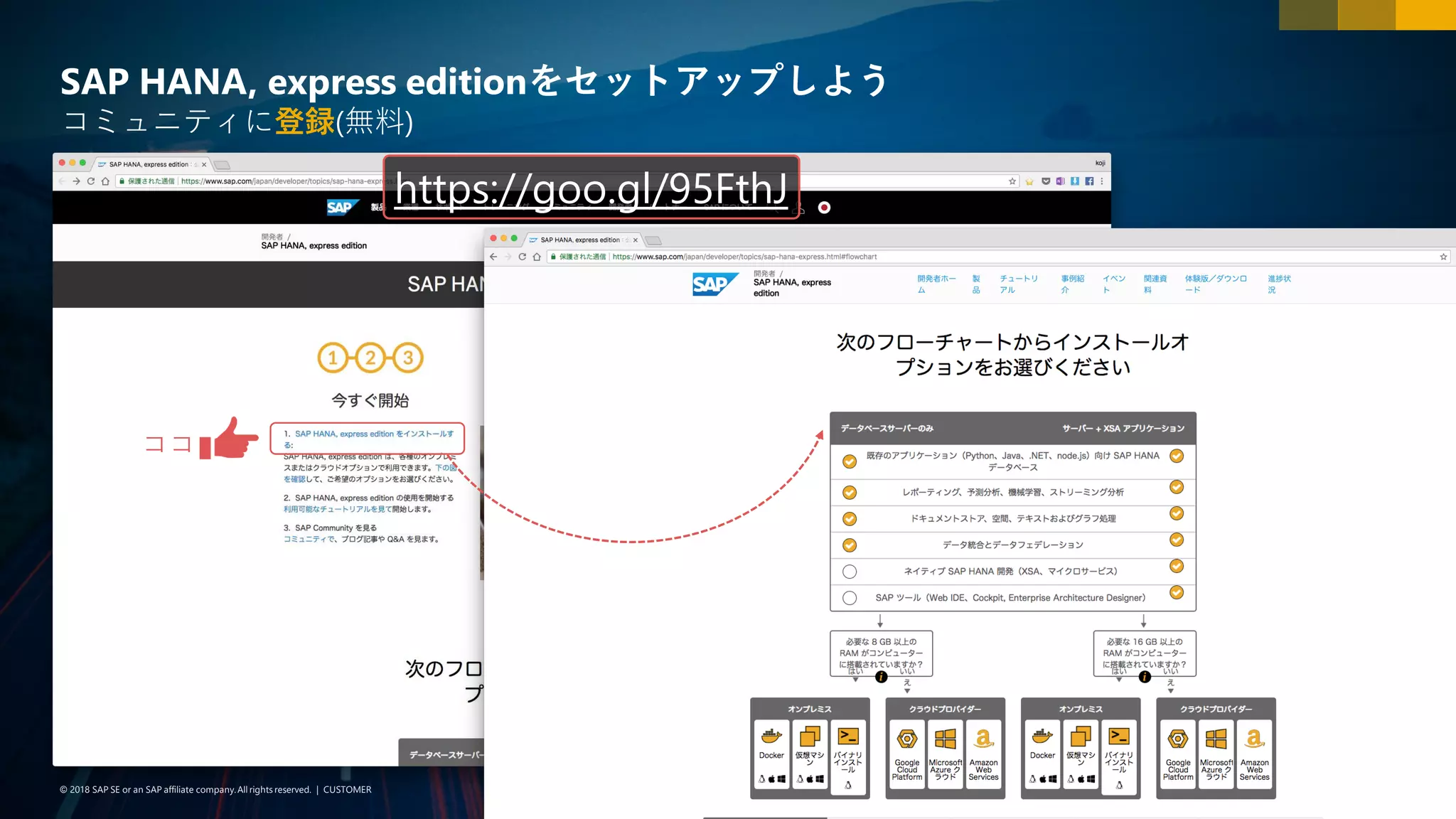Reload the back browser window's page
Screen dimensions: 1456x819
click(x=91, y=181)
